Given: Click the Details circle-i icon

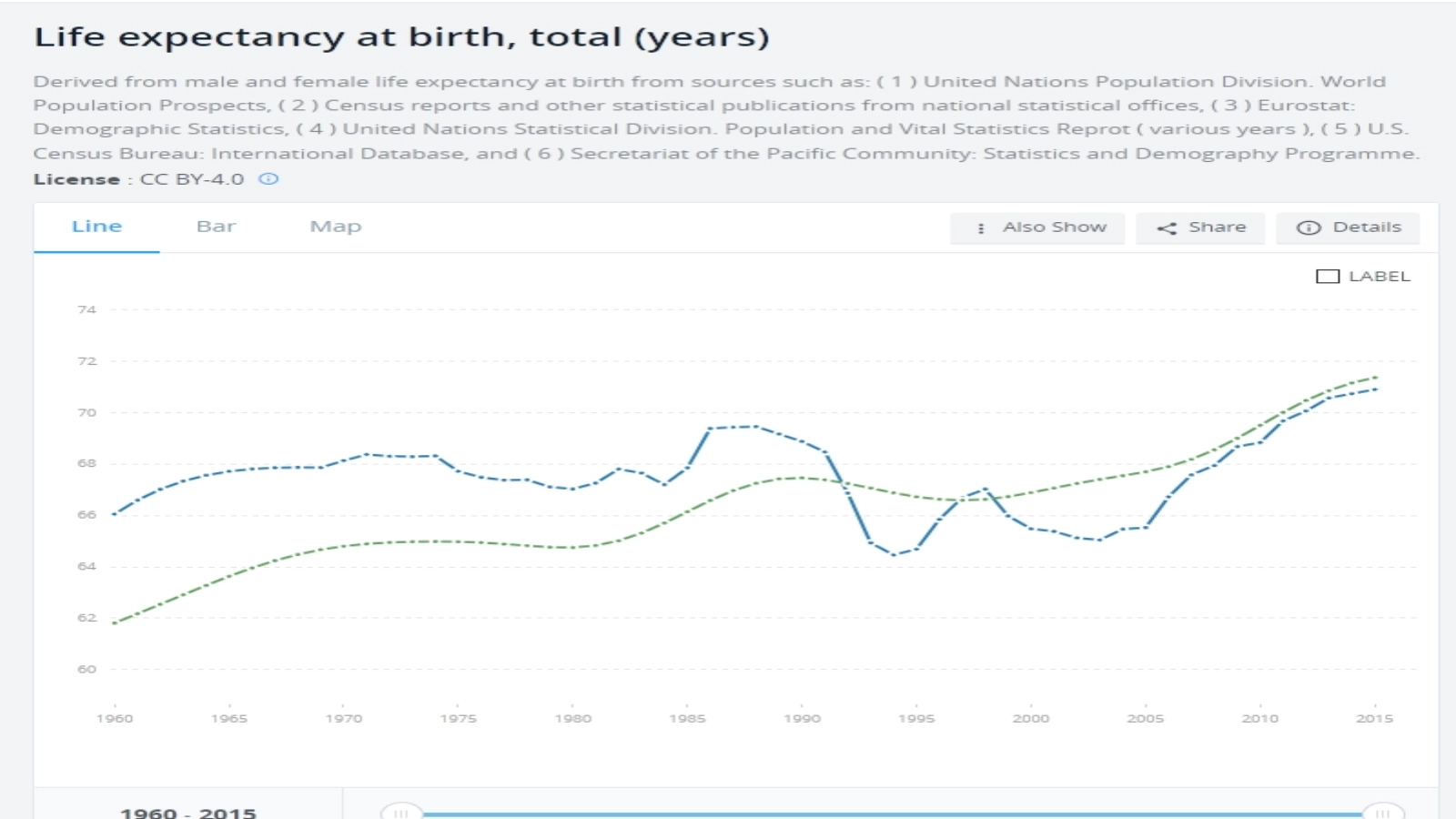Looking at the screenshot, I should 1308,228.
